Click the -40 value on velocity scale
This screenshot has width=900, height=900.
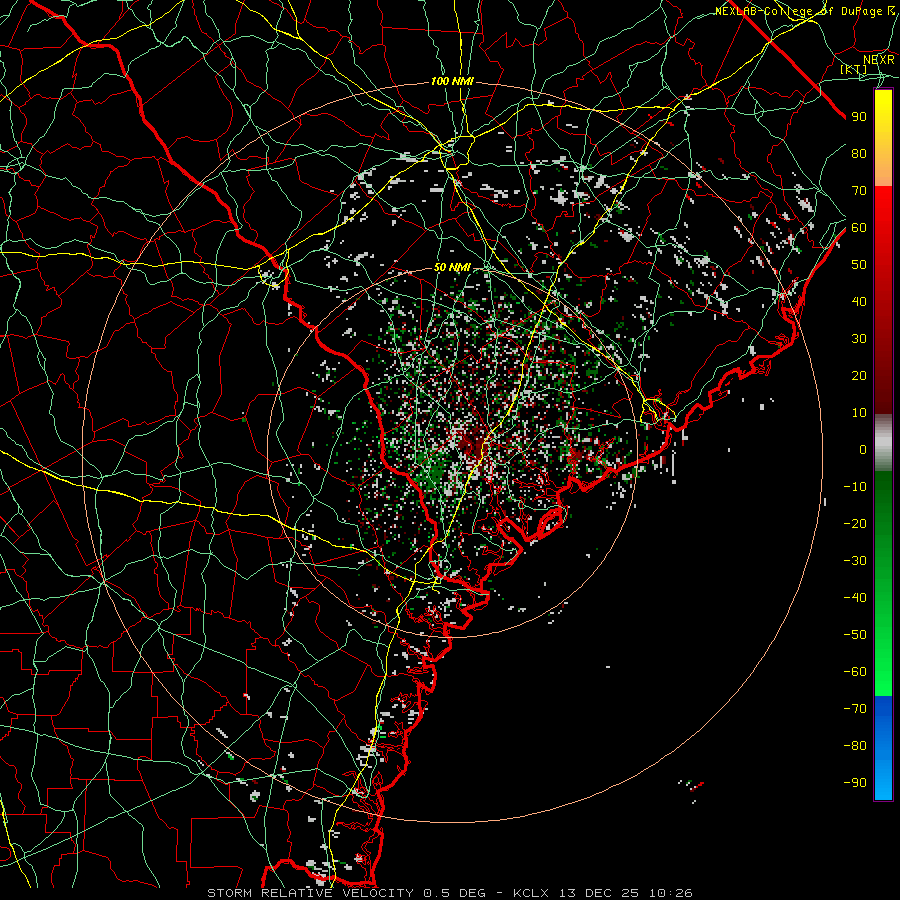(x=855, y=598)
